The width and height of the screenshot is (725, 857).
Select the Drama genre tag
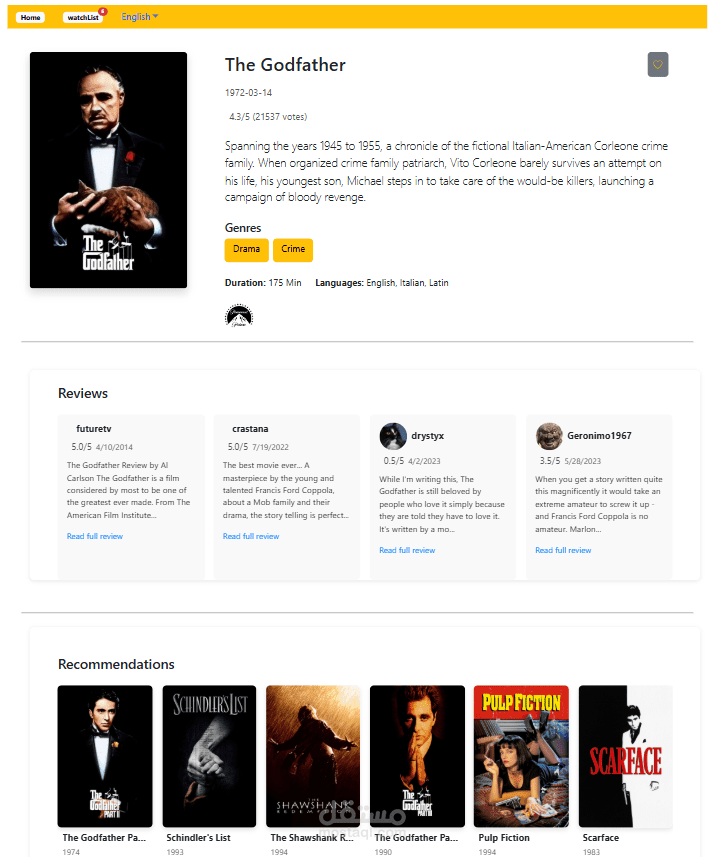coord(247,250)
